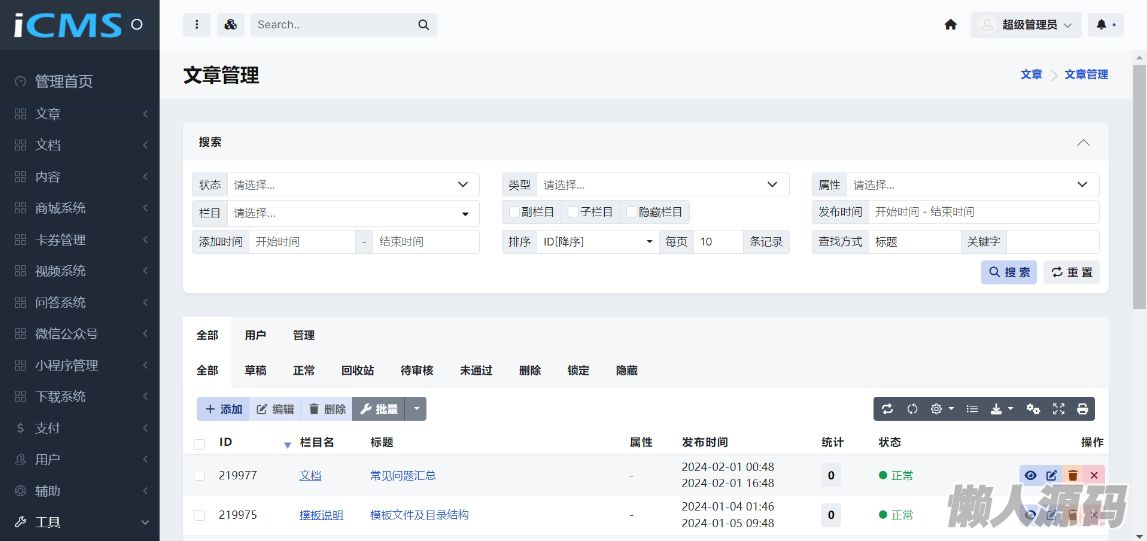Click the 开始时间 input for 添加时间
This screenshot has height=541, width=1147.
tap(302, 242)
